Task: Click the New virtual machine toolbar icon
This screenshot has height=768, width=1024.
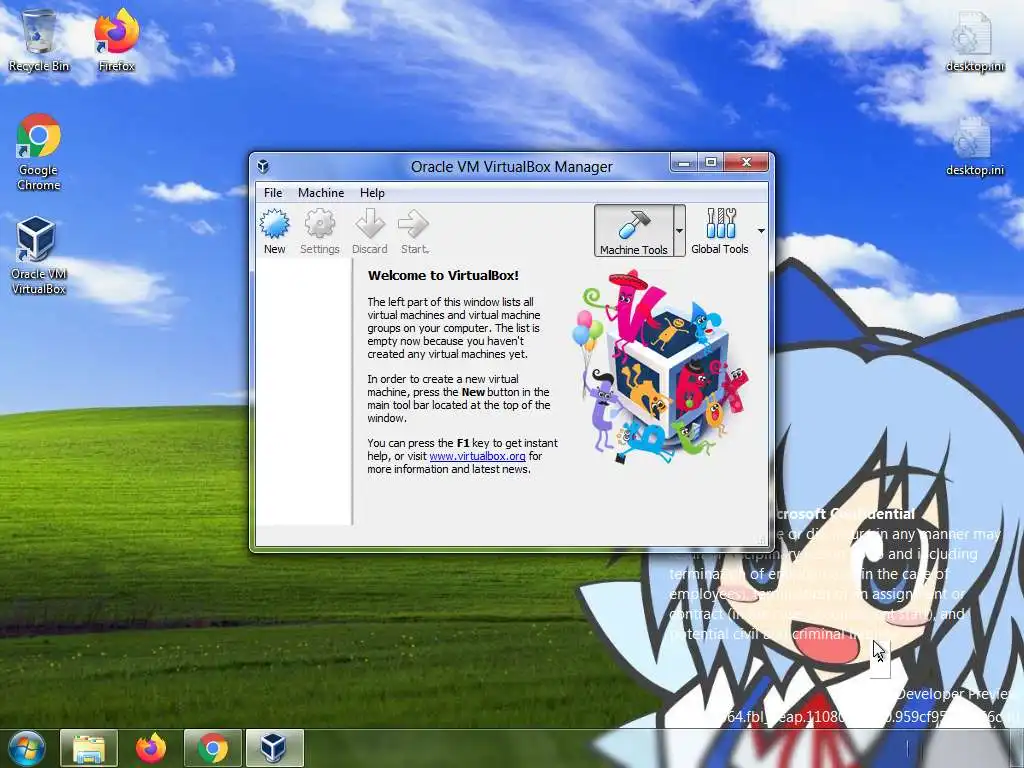Action: (274, 231)
